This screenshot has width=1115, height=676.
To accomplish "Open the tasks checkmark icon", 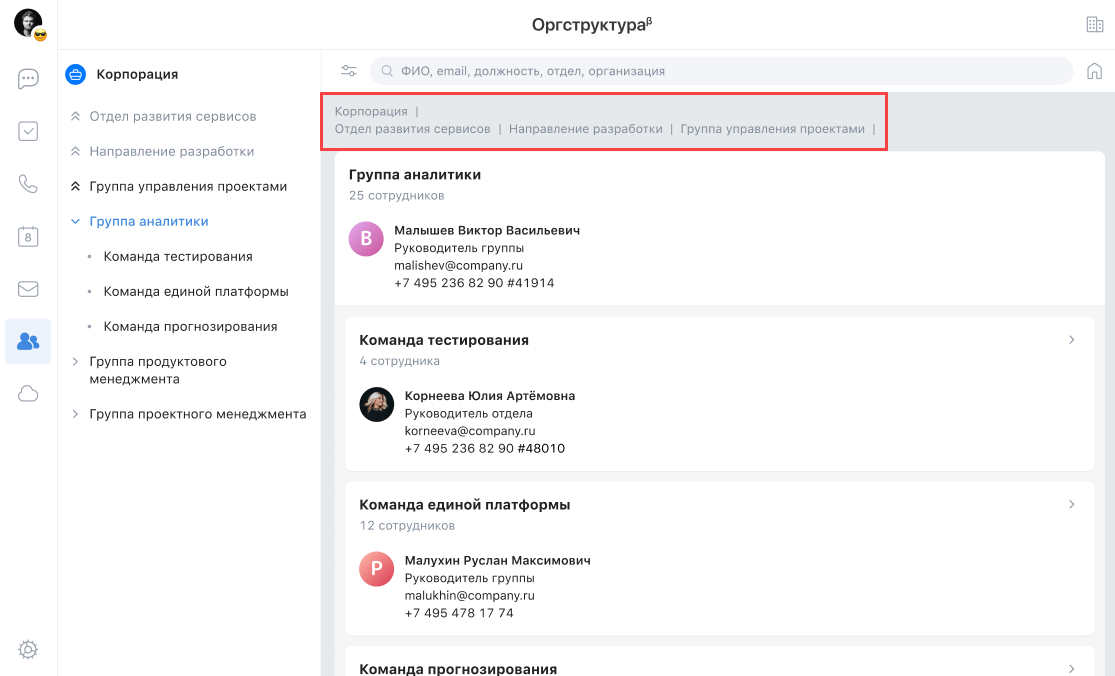I will pyautogui.click(x=28, y=131).
